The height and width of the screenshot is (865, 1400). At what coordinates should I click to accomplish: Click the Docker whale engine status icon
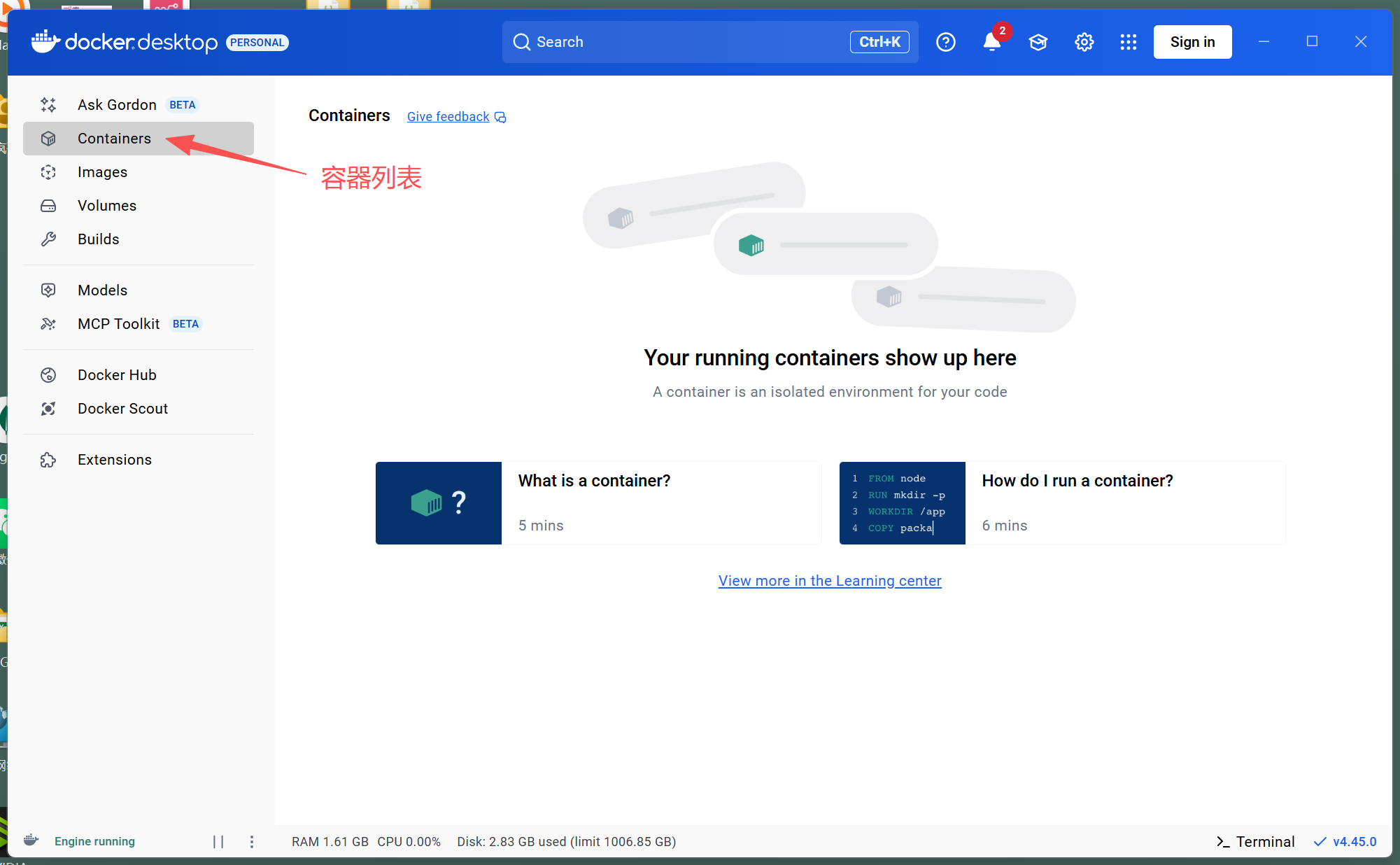(31, 841)
